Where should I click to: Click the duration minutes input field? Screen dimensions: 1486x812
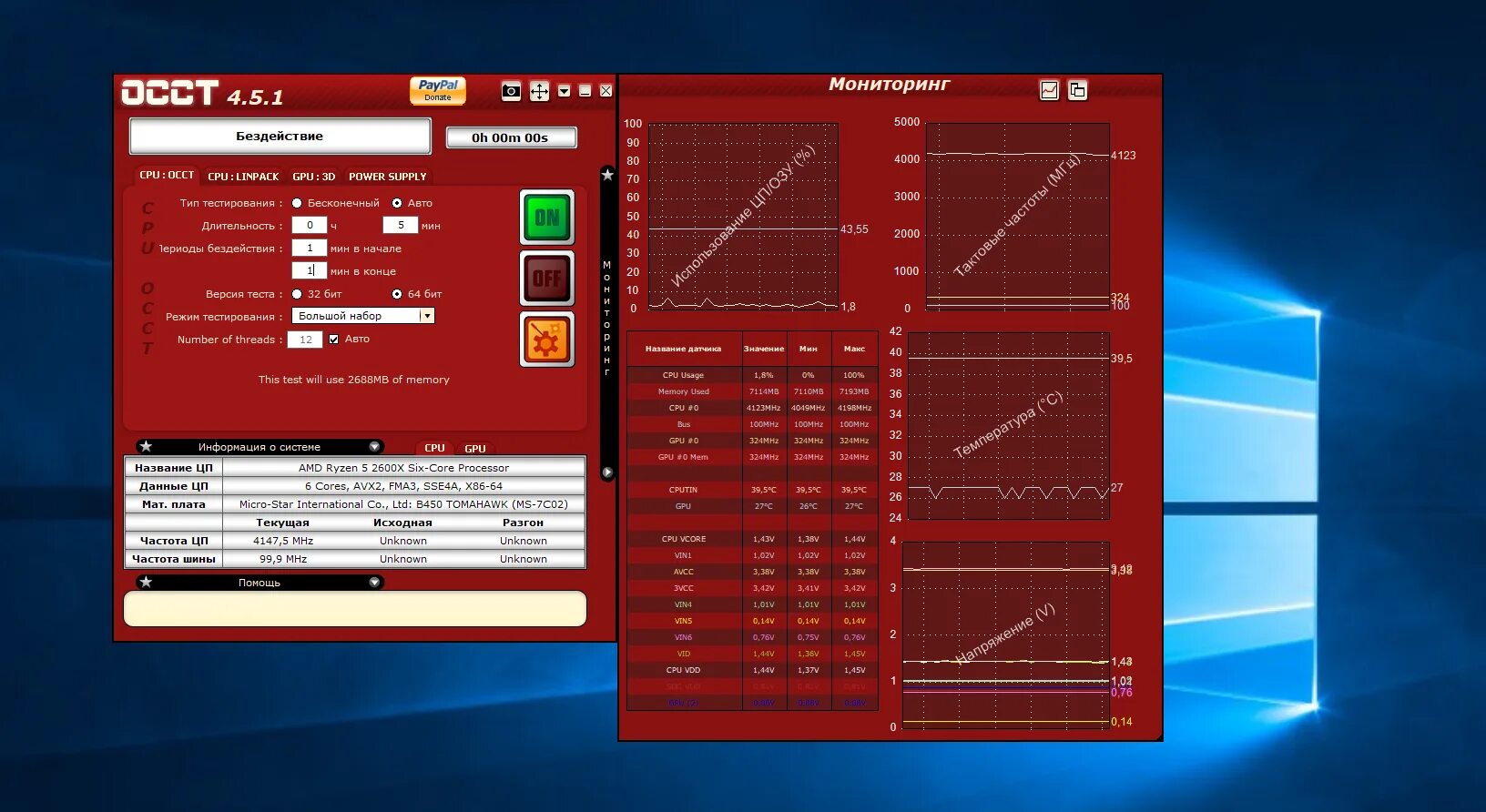click(x=401, y=225)
